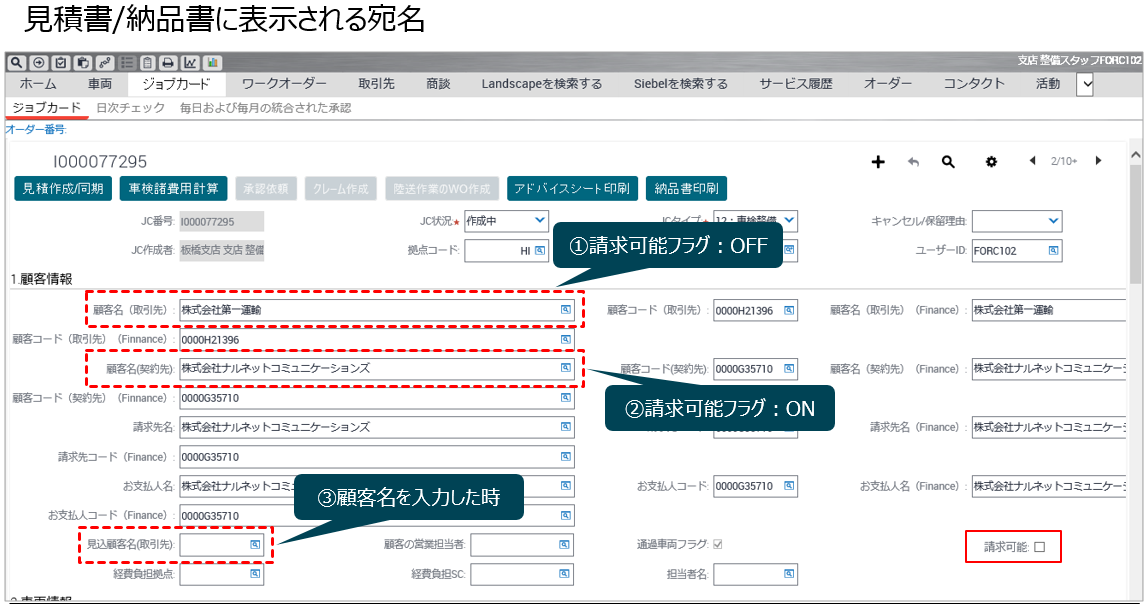The width and height of the screenshot is (1147, 604).
Task: Click the 見積作成/同期 button
Action: (x=63, y=189)
